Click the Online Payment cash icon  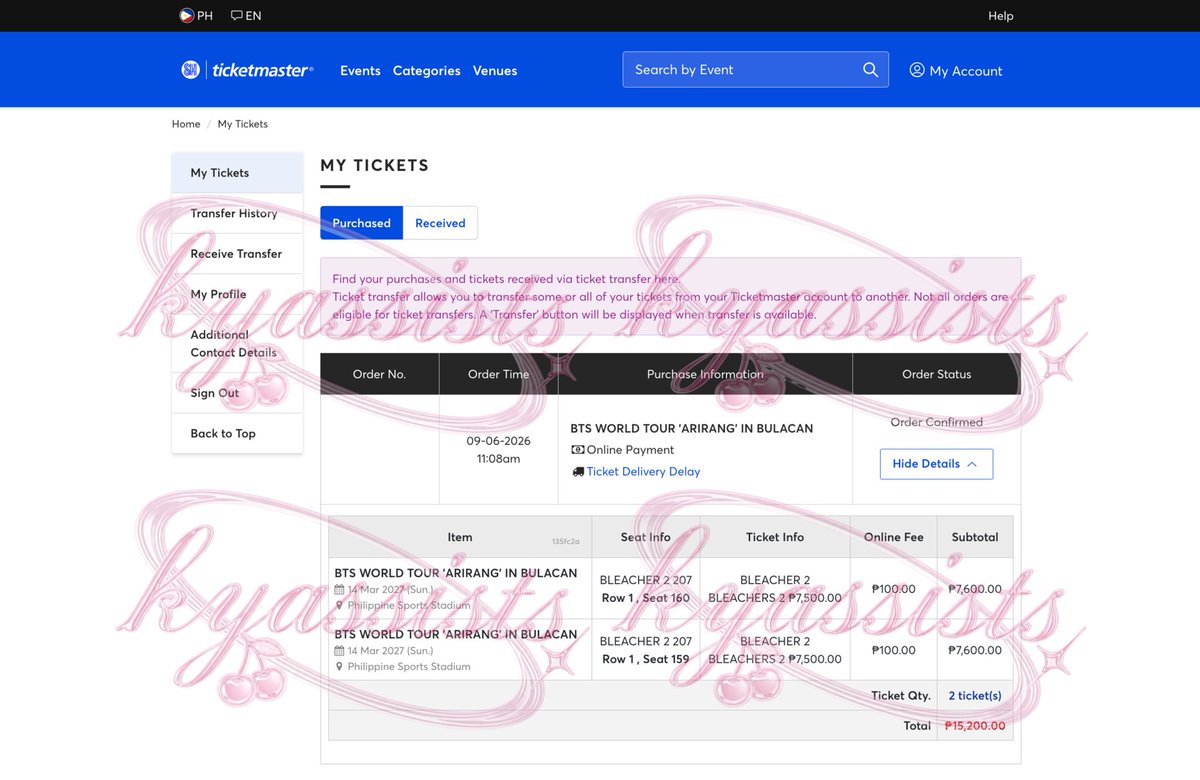(x=577, y=450)
